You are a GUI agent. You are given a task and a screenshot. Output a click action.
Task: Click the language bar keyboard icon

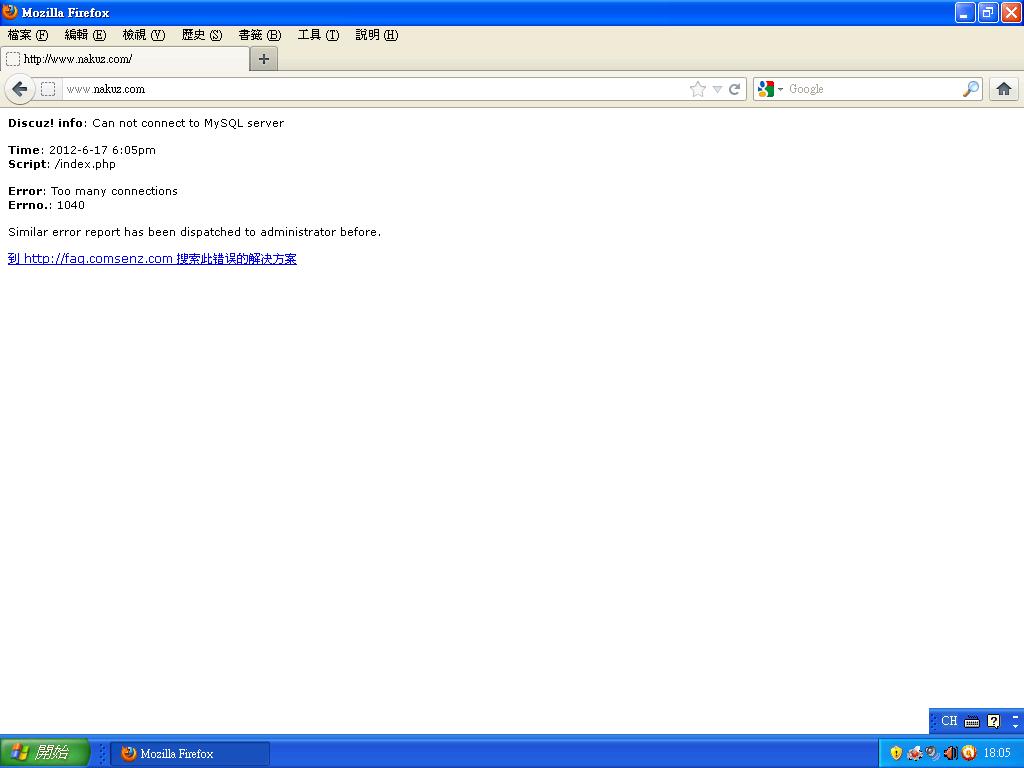(x=972, y=721)
